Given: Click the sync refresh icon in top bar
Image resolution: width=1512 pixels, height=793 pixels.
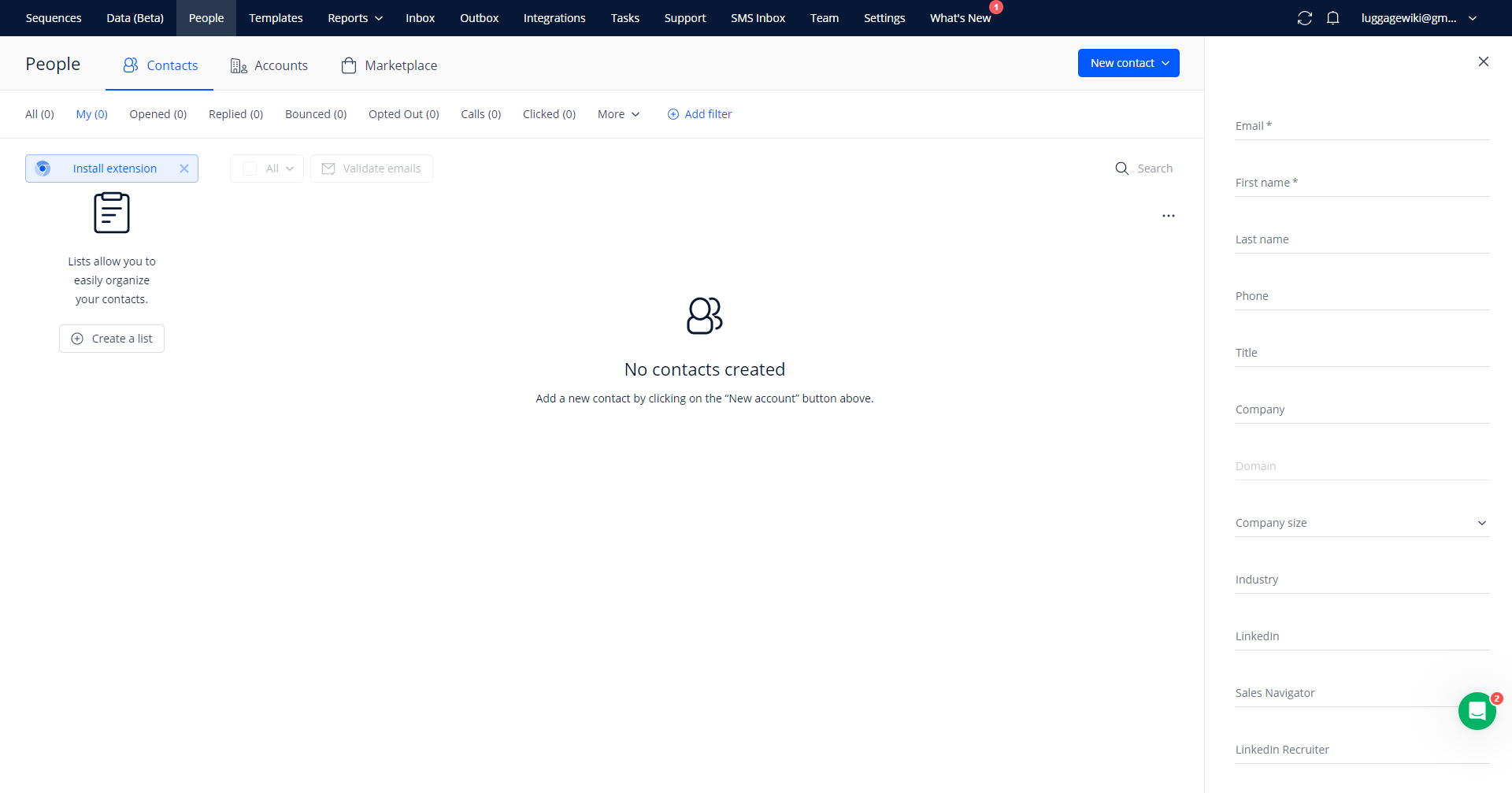Looking at the screenshot, I should pyautogui.click(x=1304, y=18).
